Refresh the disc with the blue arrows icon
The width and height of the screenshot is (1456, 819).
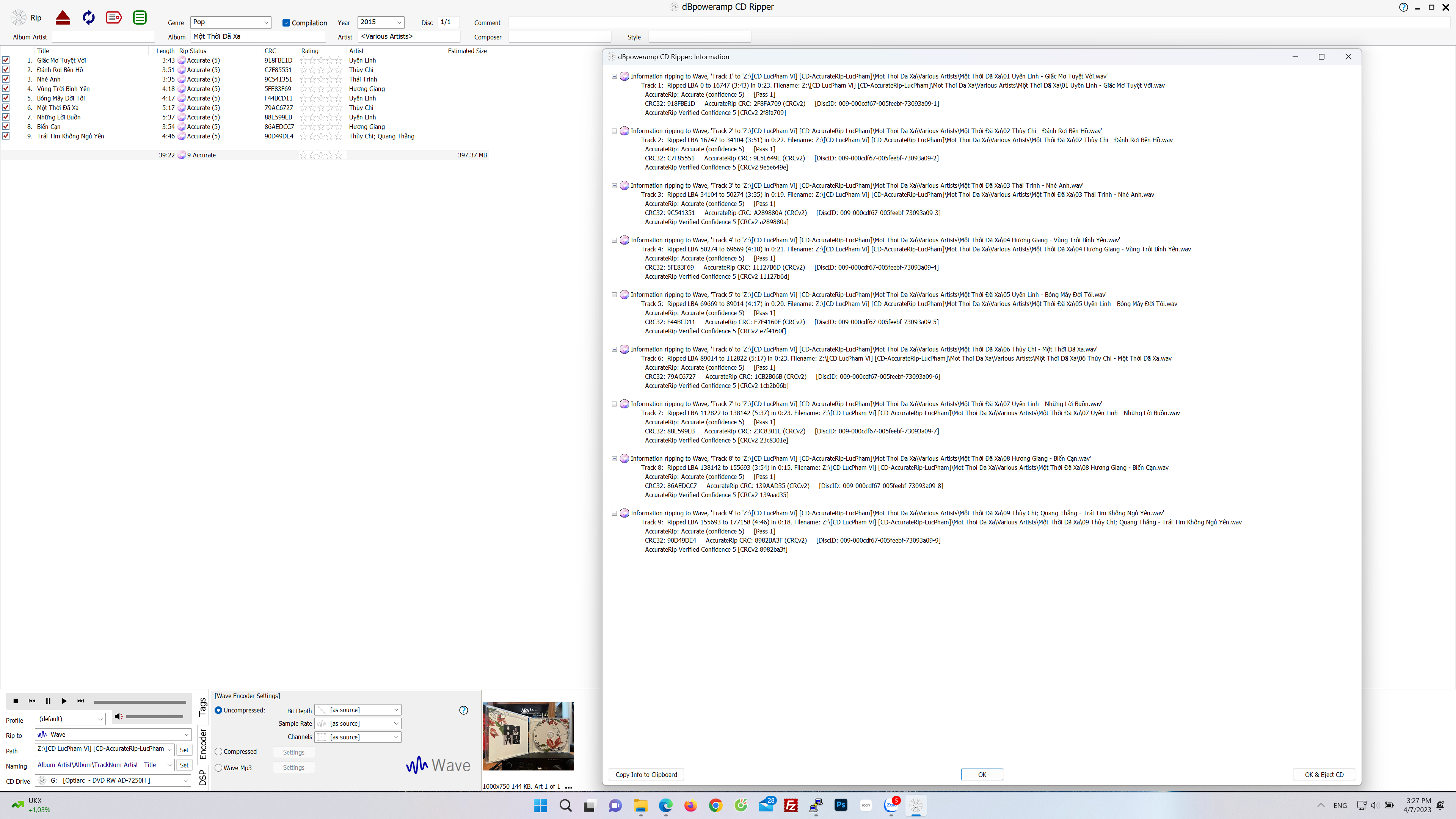89,17
